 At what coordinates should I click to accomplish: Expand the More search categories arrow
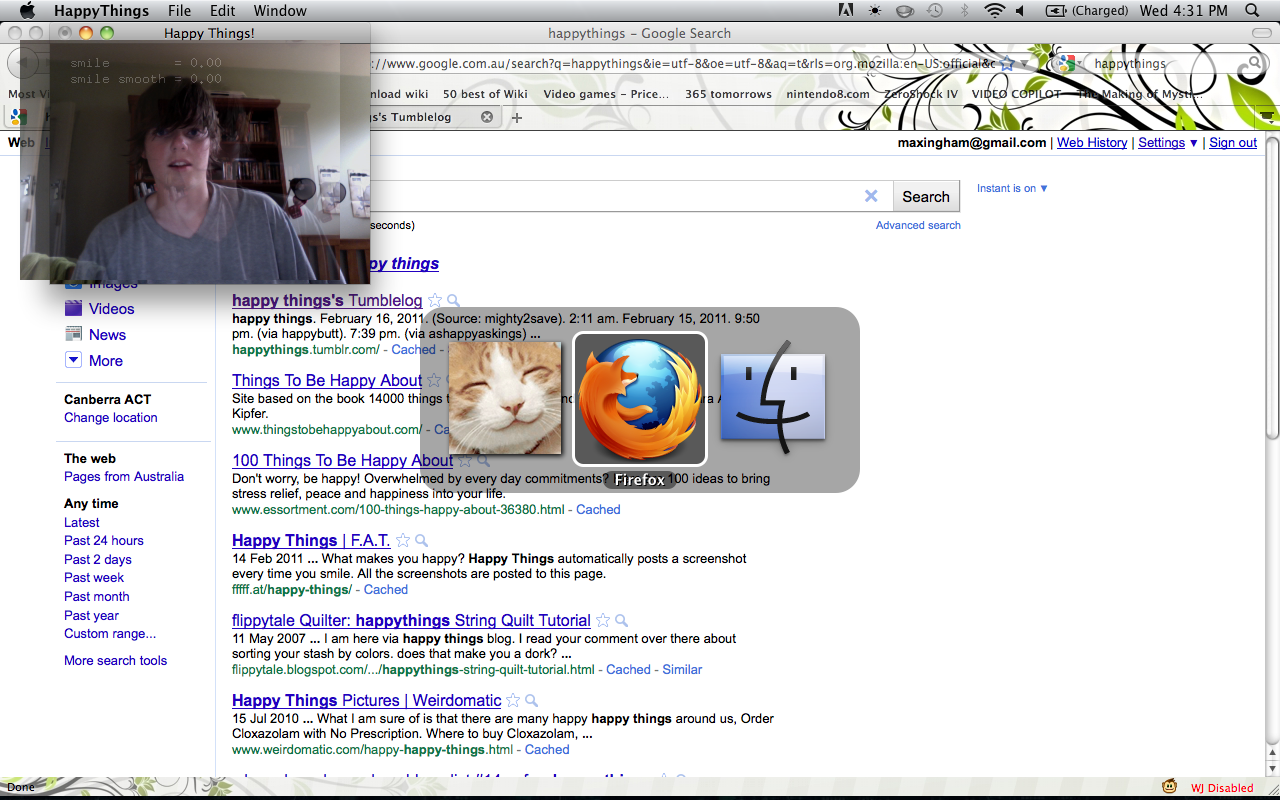pos(73,360)
